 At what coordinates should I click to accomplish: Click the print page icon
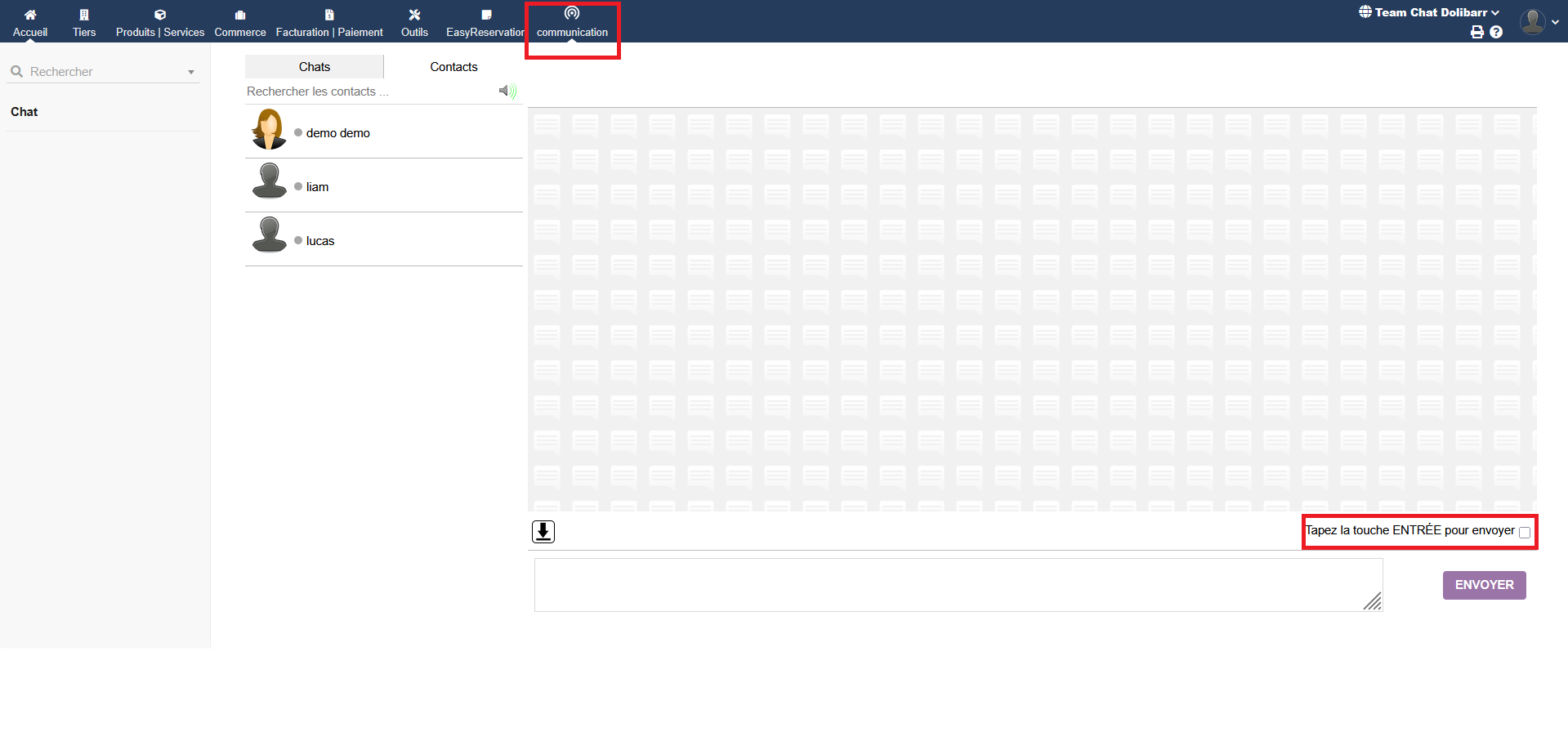1477,33
